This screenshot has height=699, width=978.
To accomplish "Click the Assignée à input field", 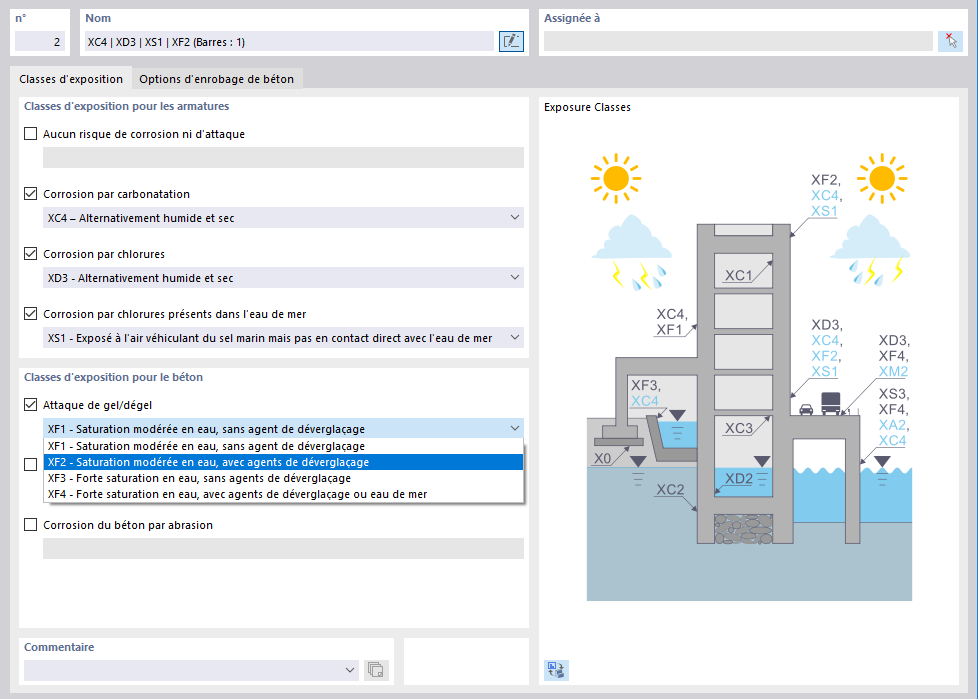I will point(738,41).
